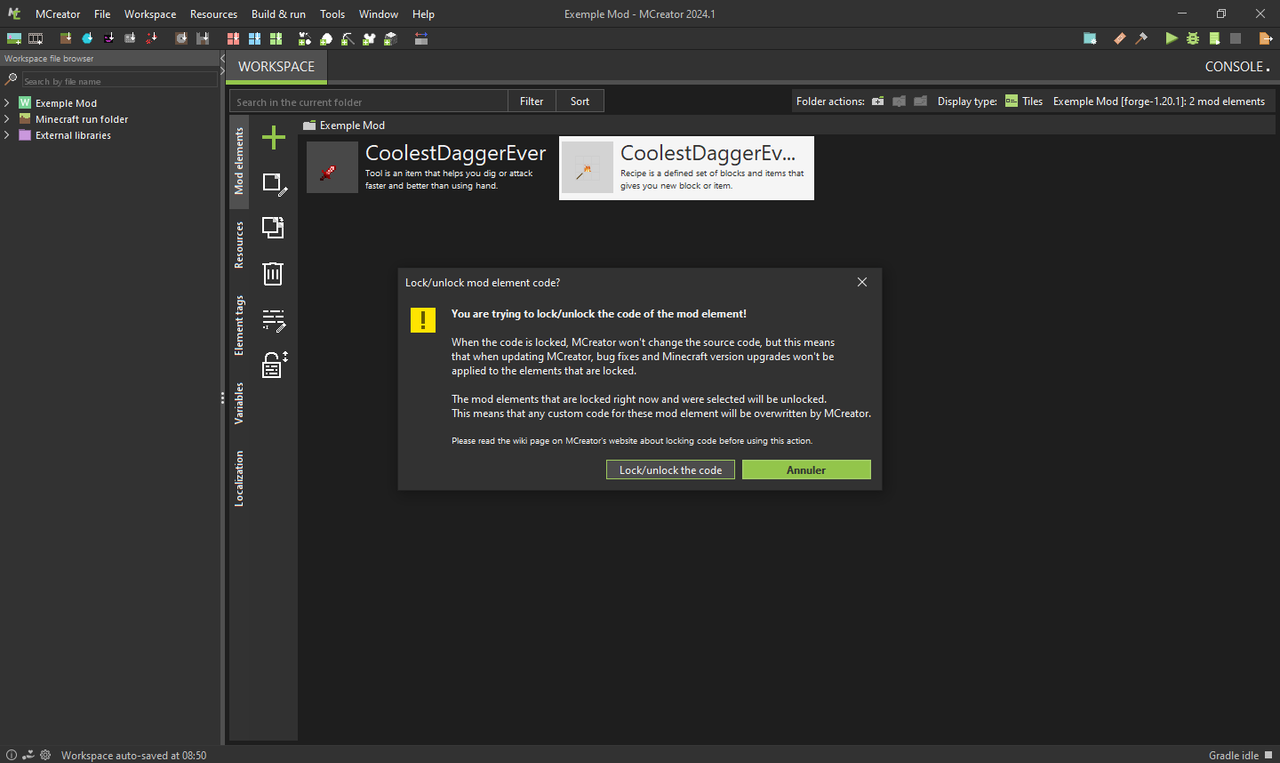Screen dimensions: 1280x763
Task: Expand the Exemple Mod tree node
Action: tap(7, 103)
